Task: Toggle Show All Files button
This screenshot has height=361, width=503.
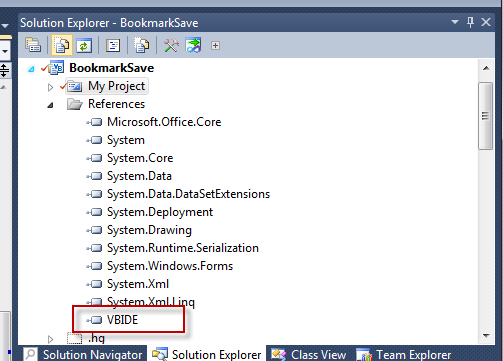Action: [x=62, y=45]
